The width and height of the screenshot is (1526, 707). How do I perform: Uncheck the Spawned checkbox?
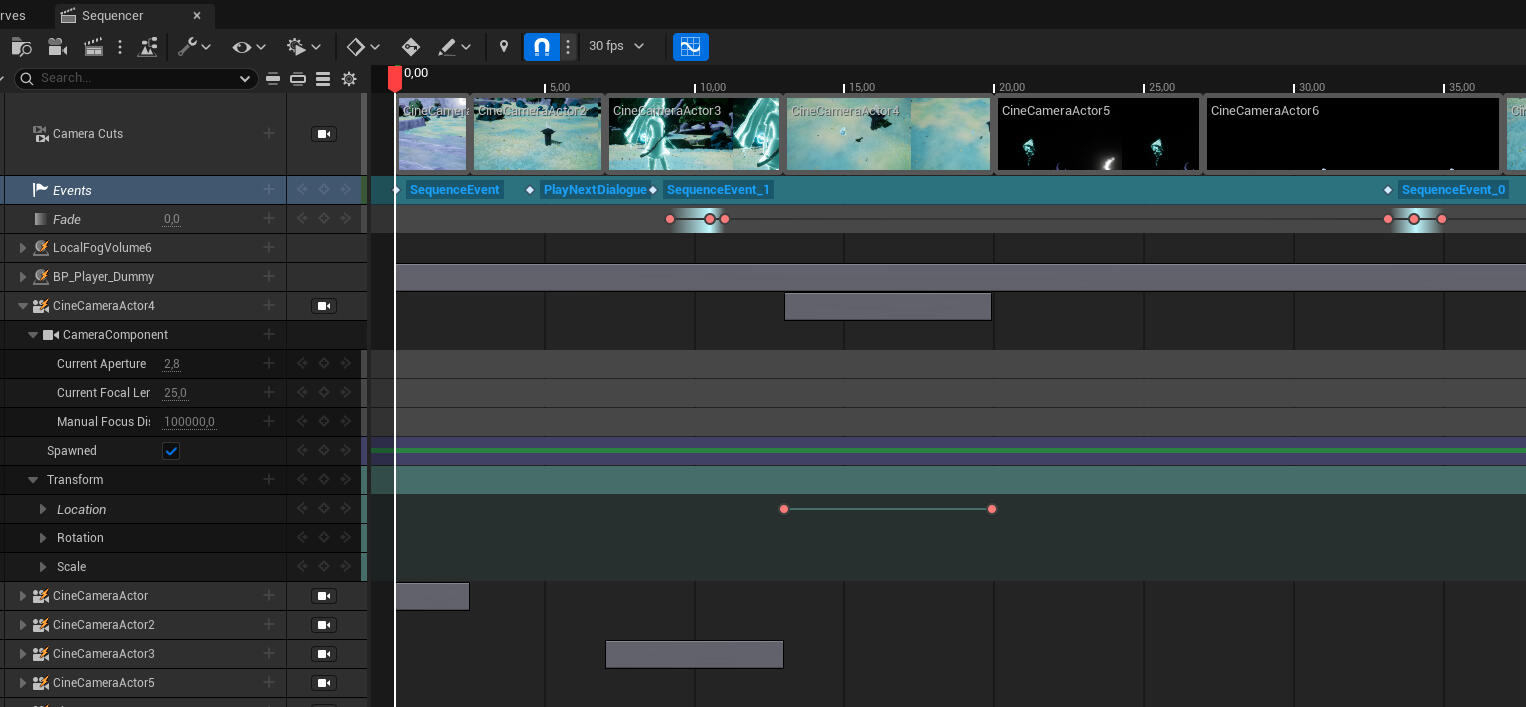click(171, 451)
